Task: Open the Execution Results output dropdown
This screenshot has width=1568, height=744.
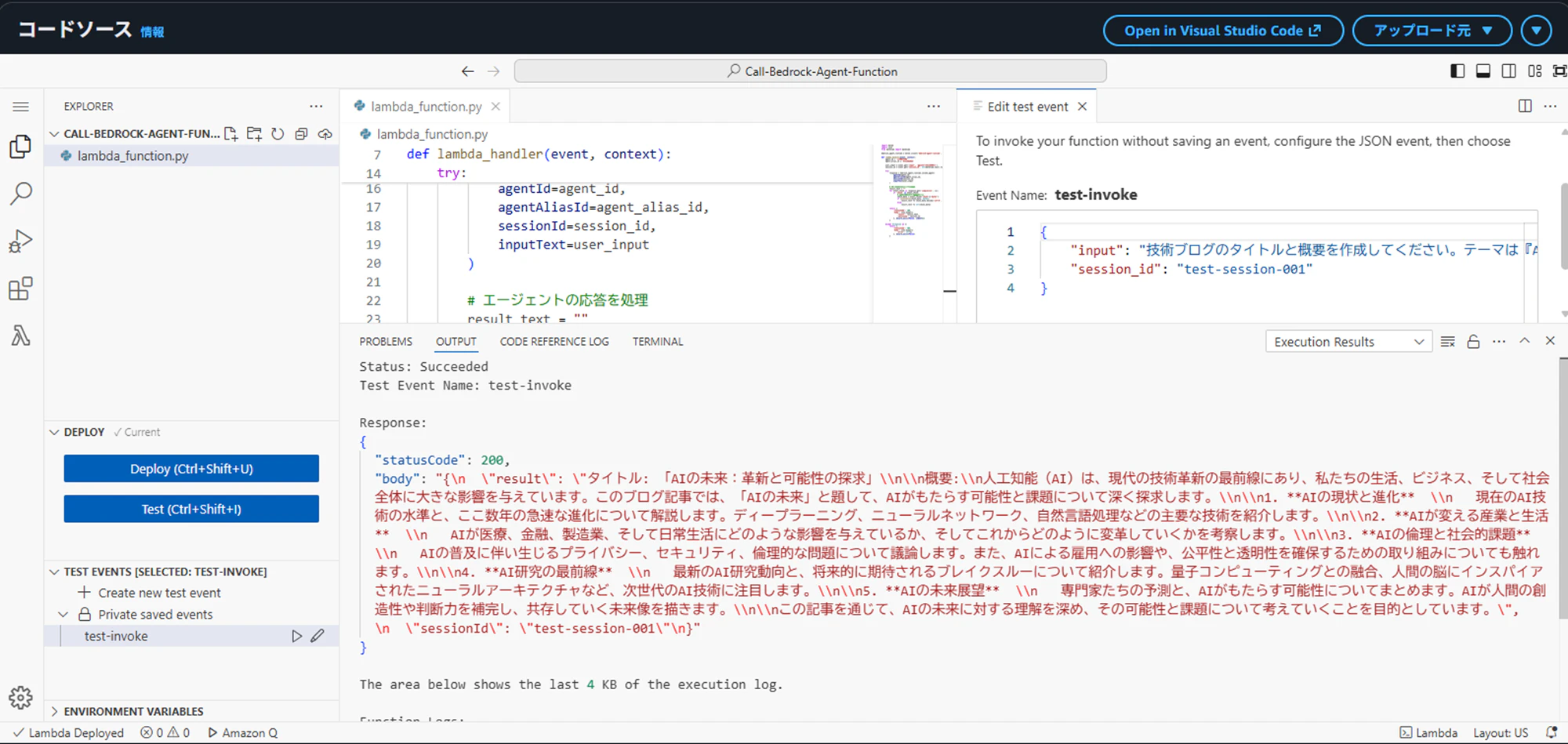Action: pyautogui.click(x=1348, y=342)
